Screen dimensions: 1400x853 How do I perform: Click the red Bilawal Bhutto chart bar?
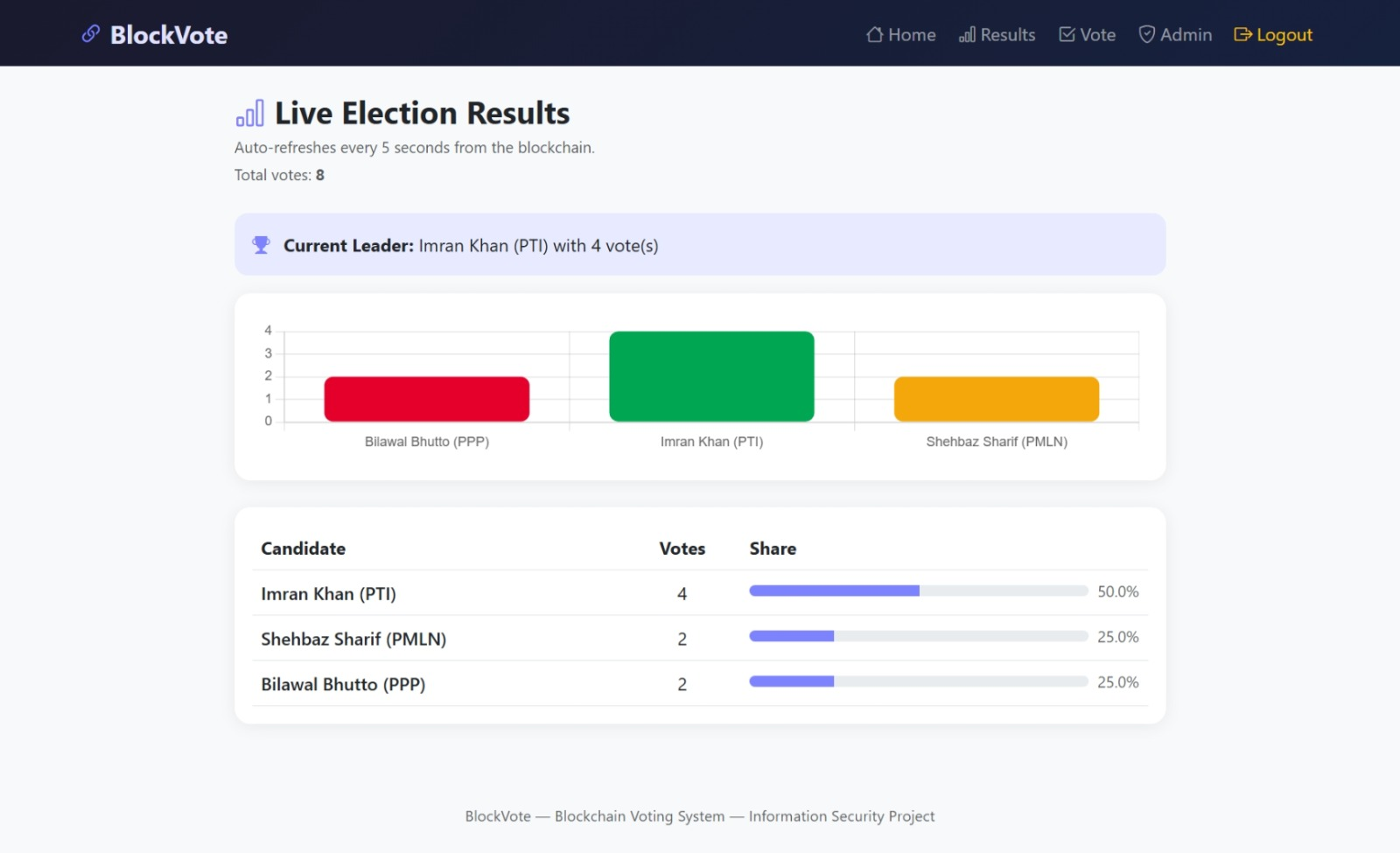pos(427,399)
